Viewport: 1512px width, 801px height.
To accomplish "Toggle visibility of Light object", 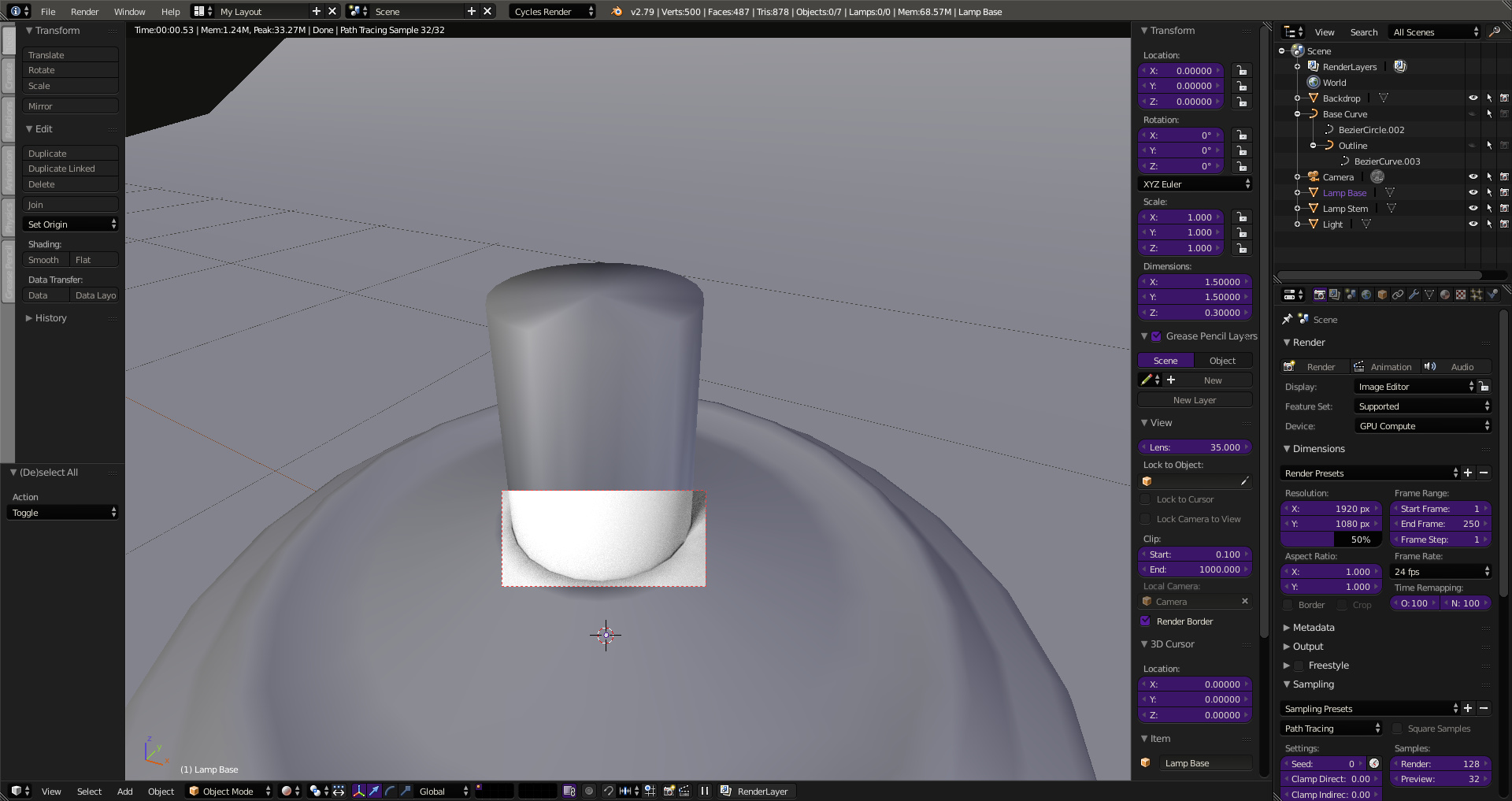I will 1473,224.
